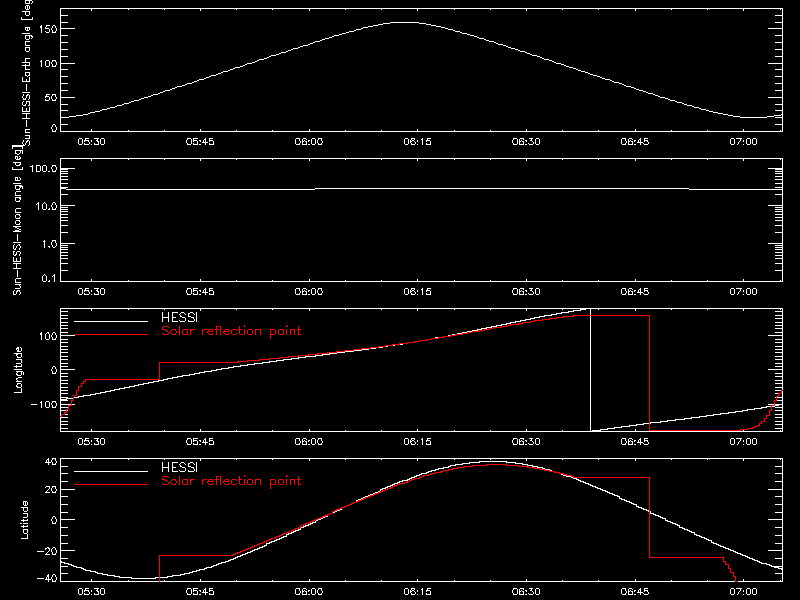Click the white vertical longitude wrap line
Image resolution: width=800 pixels, height=600 pixels.
click(x=590, y=370)
